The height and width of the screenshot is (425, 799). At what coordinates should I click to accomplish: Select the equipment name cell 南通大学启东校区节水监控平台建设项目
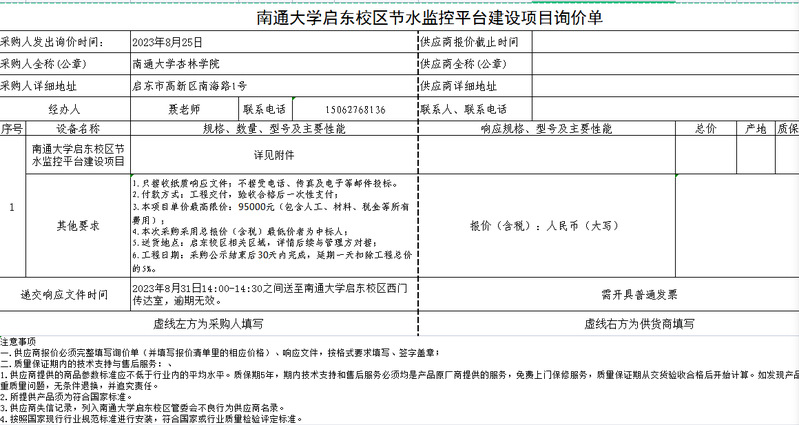pyautogui.click(x=78, y=155)
